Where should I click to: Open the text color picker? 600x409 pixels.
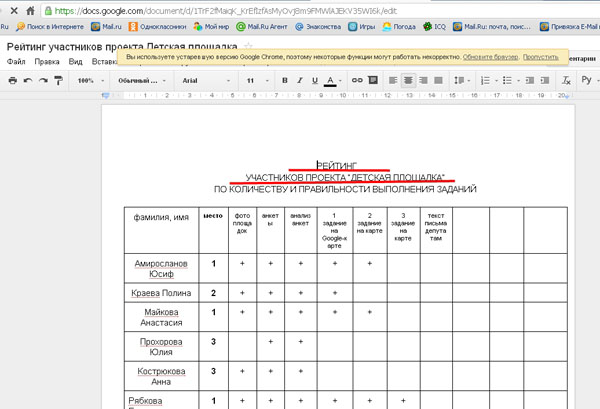[x=331, y=80]
